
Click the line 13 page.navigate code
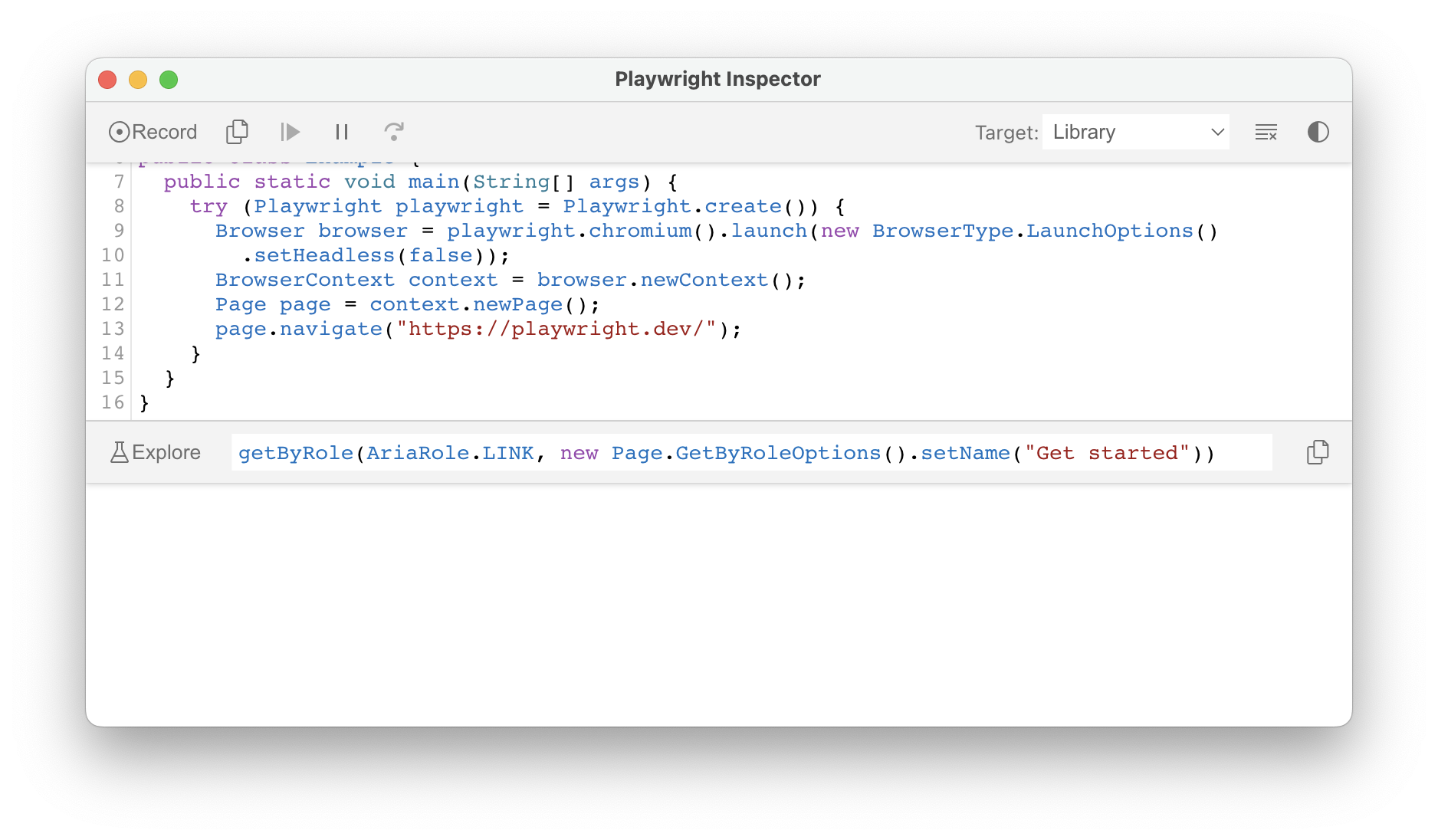(478, 329)
